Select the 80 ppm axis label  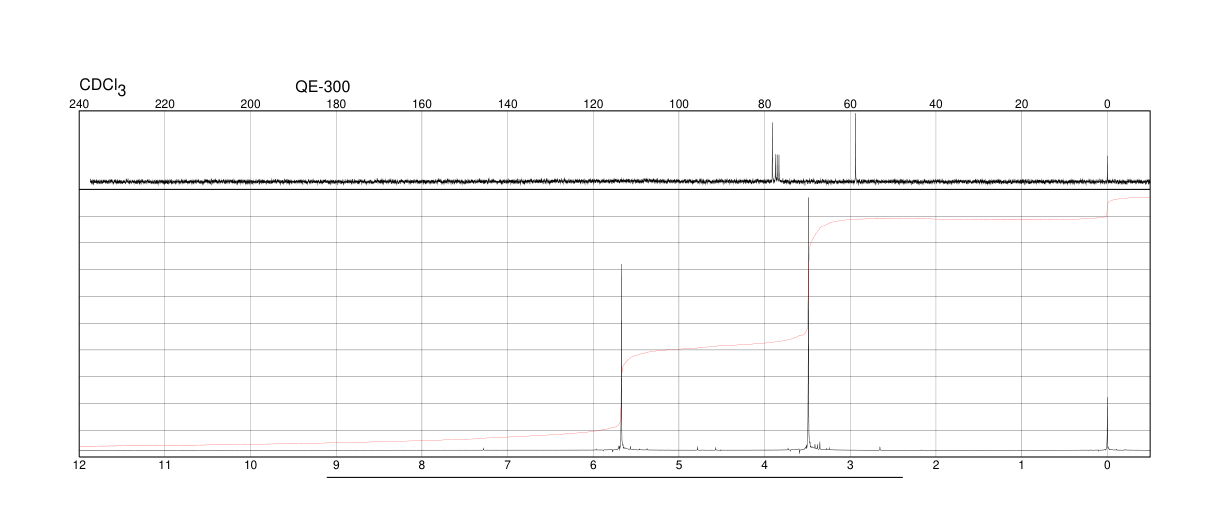point(765,104)
